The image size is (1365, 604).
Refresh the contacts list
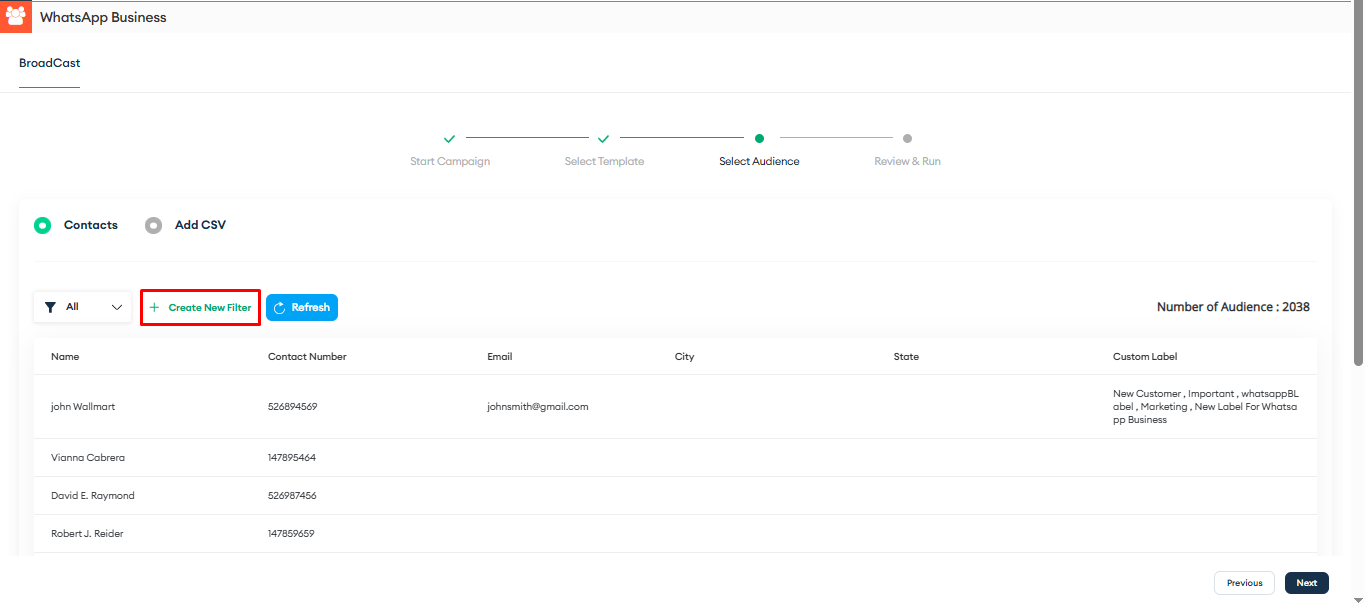302,308
